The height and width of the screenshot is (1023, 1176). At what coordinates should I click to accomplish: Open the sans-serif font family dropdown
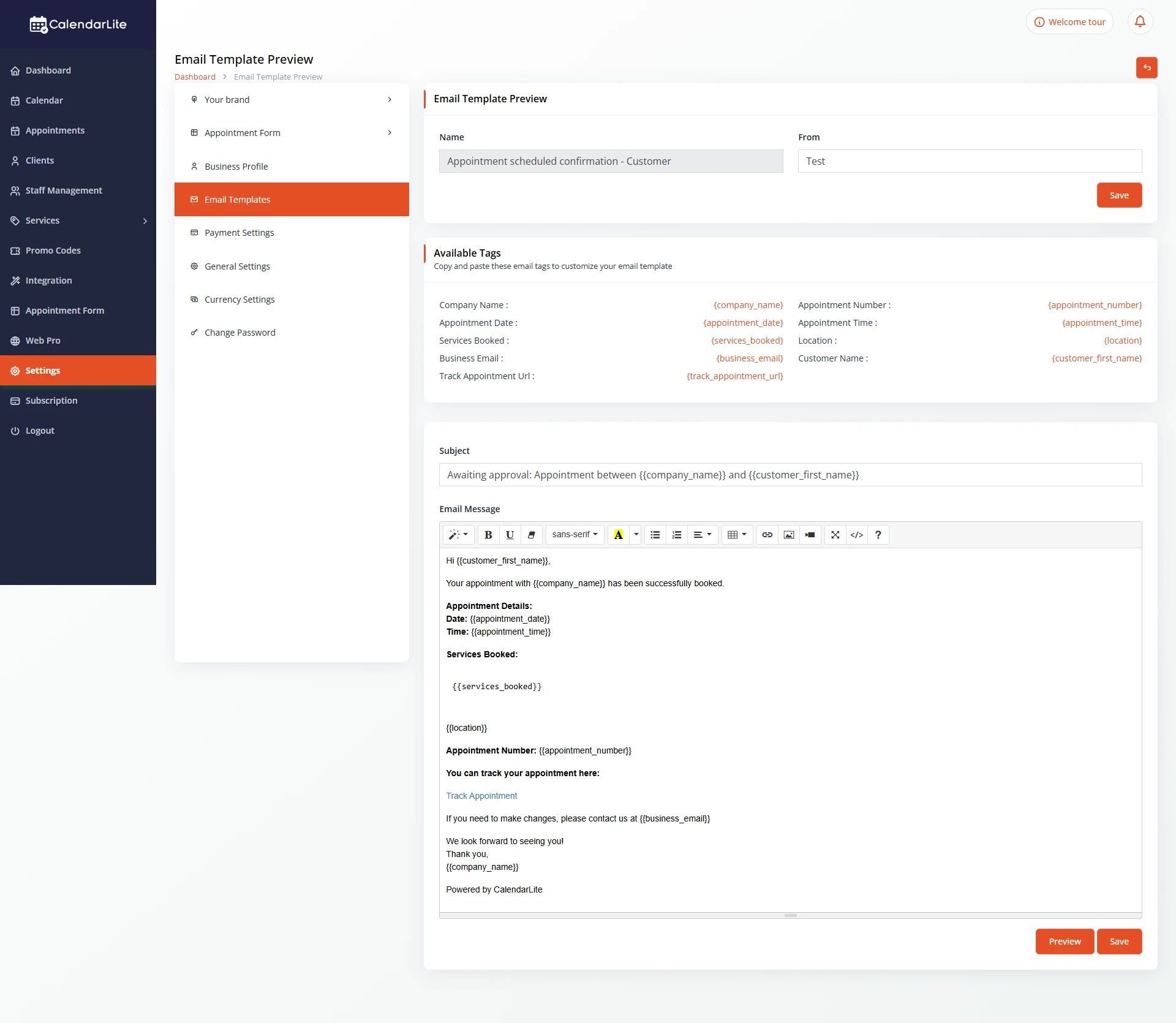click(x=575, y=535)
